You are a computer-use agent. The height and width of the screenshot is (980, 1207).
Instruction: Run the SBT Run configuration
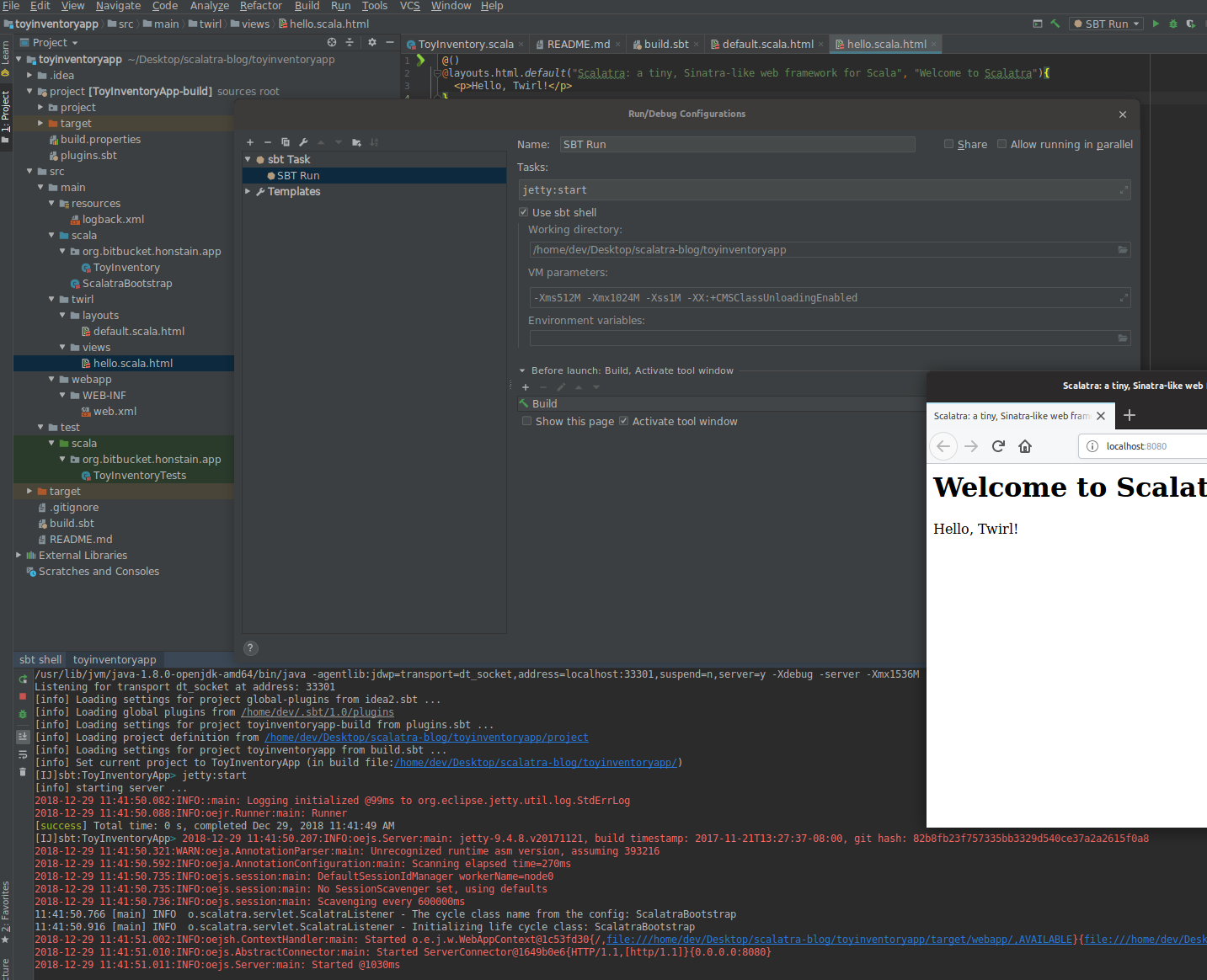point(1156,24)
